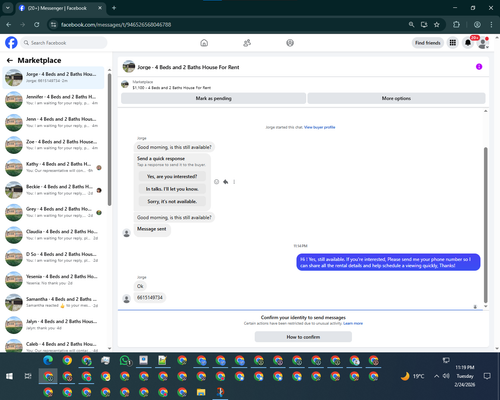The image size is (500, 400).
Task: Open the Jennifer conversation
Action: coord(53,100)
